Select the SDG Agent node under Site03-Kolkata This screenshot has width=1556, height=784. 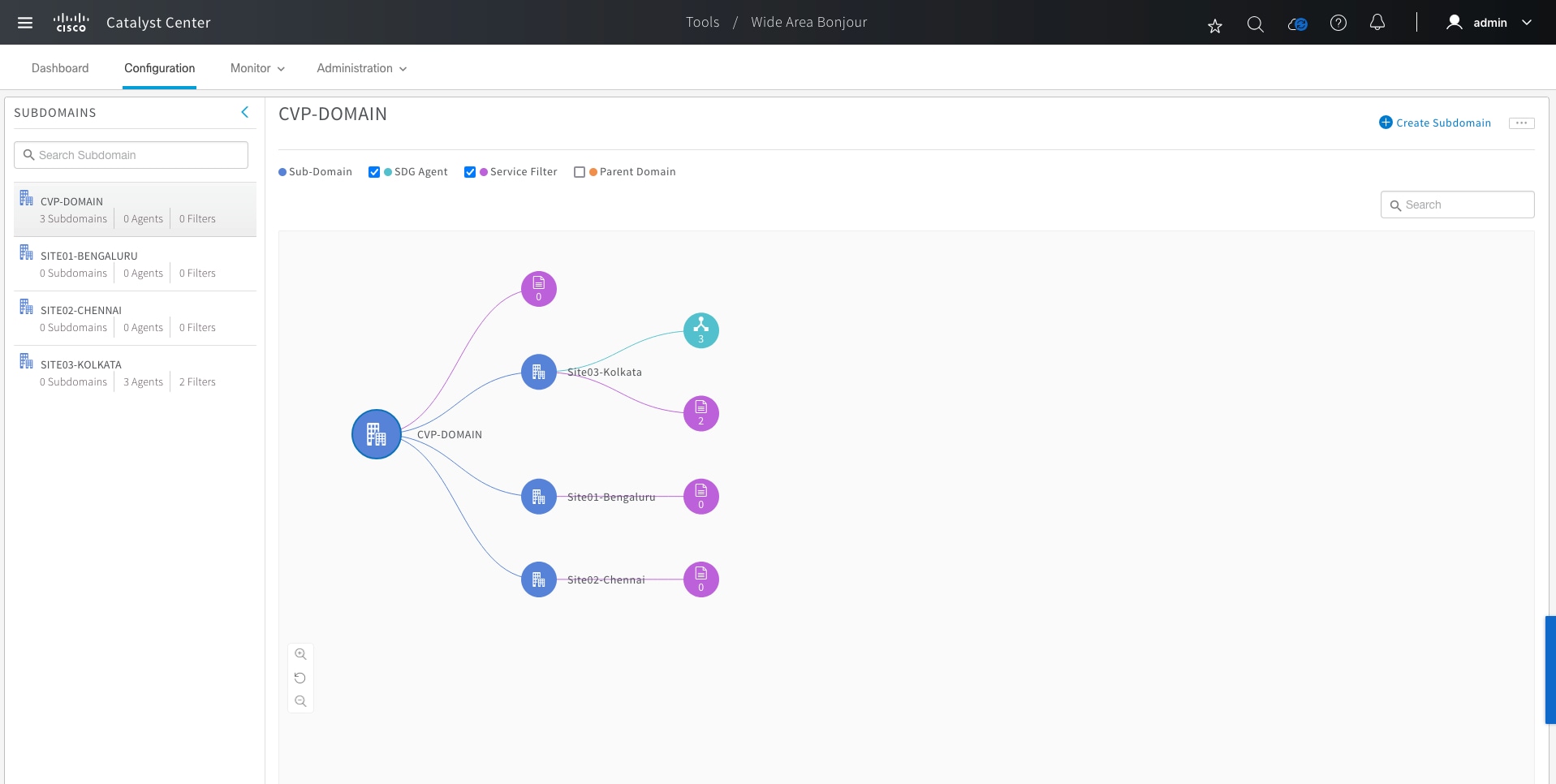click(700, 330)
